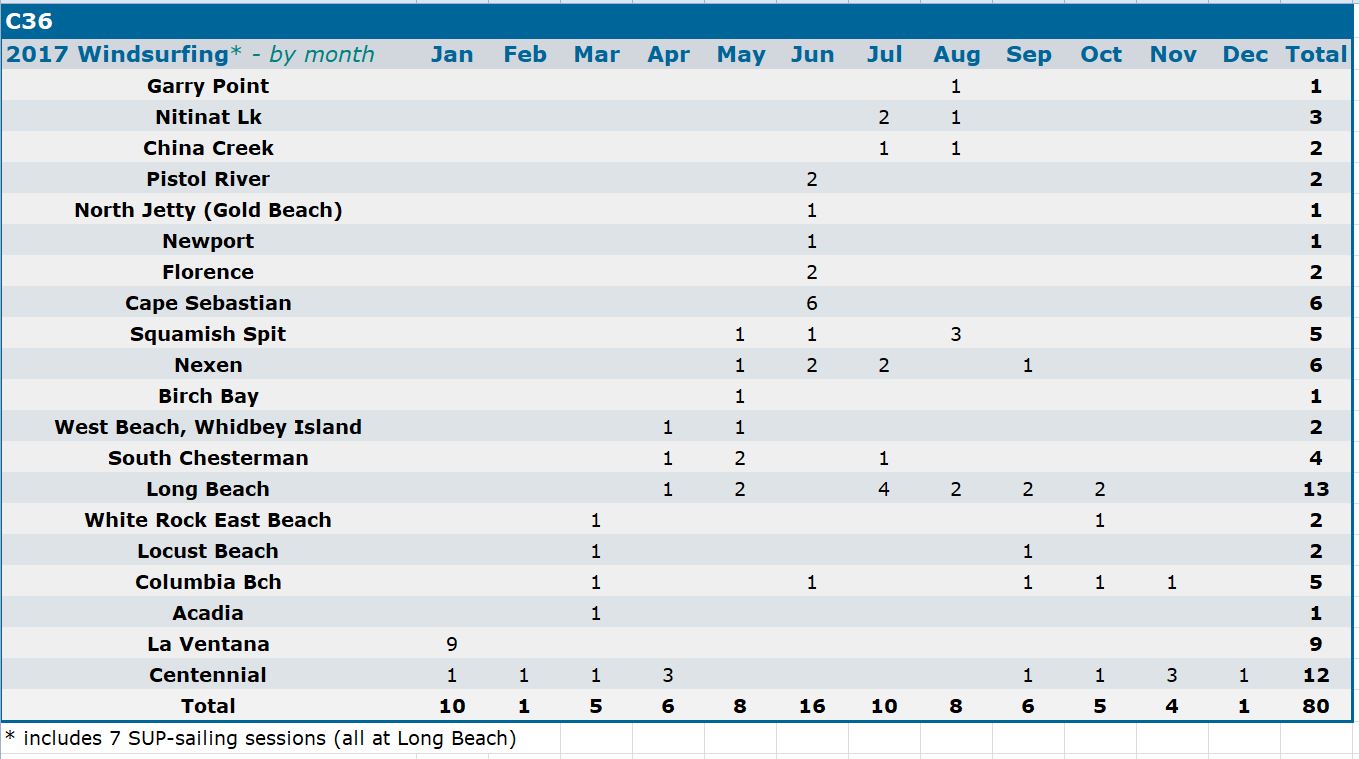Click the Total row label at bottom
1359x759 pixels.
point(208,706)
